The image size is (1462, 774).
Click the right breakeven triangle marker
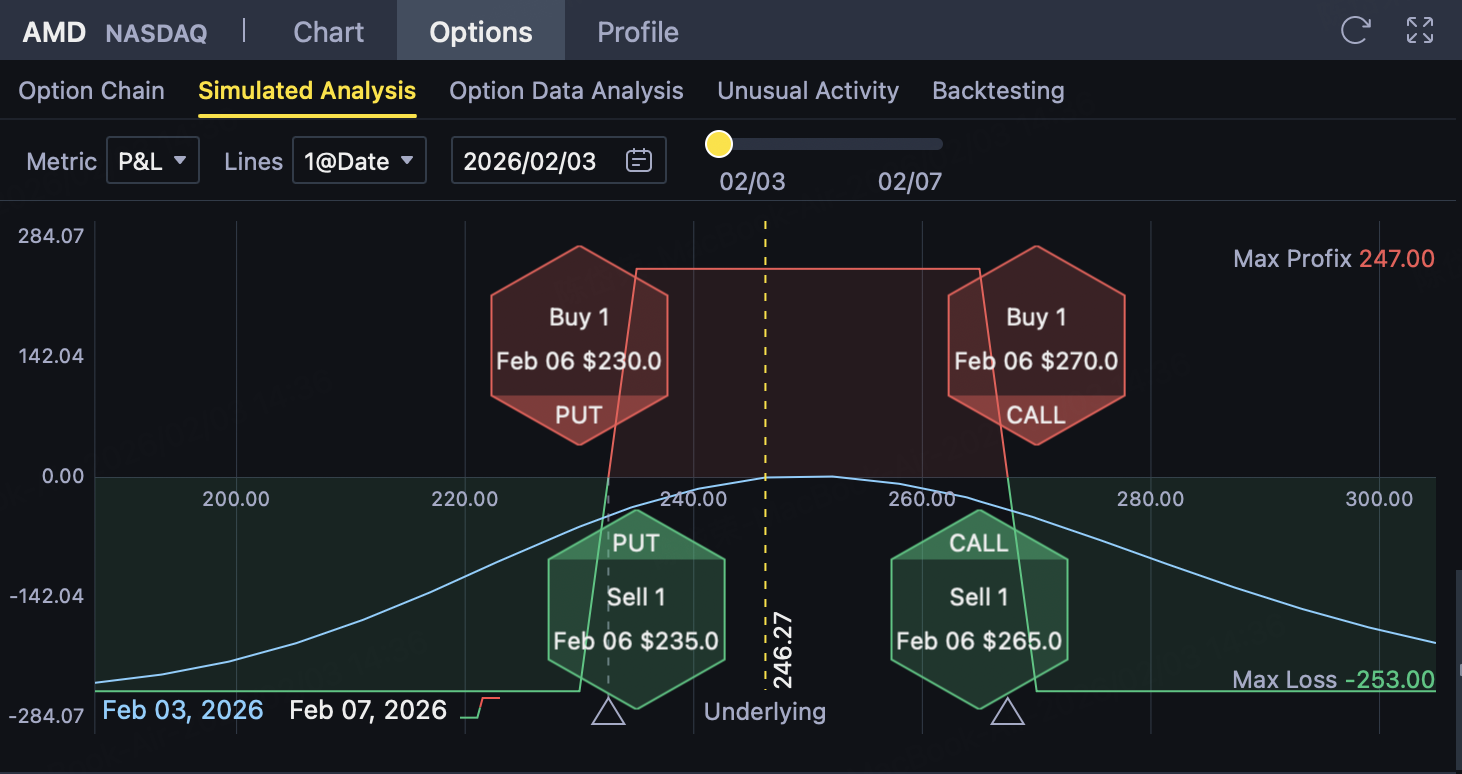point(1007,711)
